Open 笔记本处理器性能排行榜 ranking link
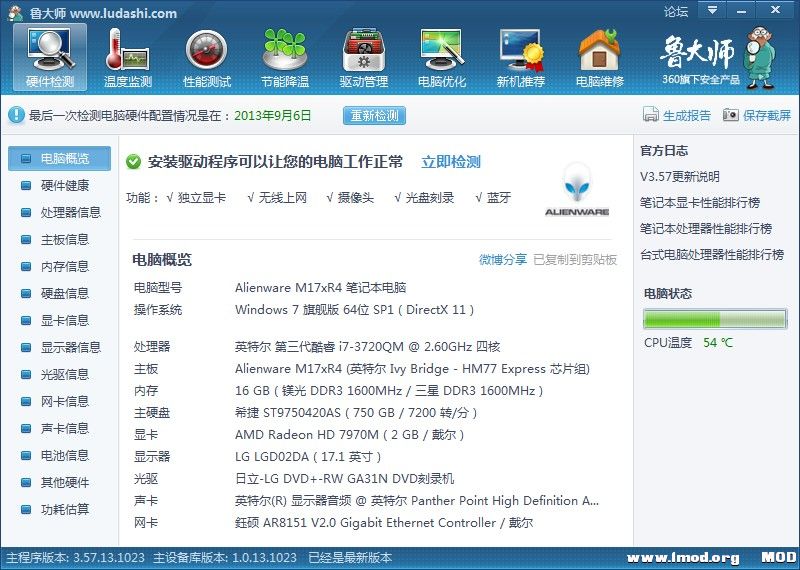This screenshot has width=800, height=570. tap(706, 229)
